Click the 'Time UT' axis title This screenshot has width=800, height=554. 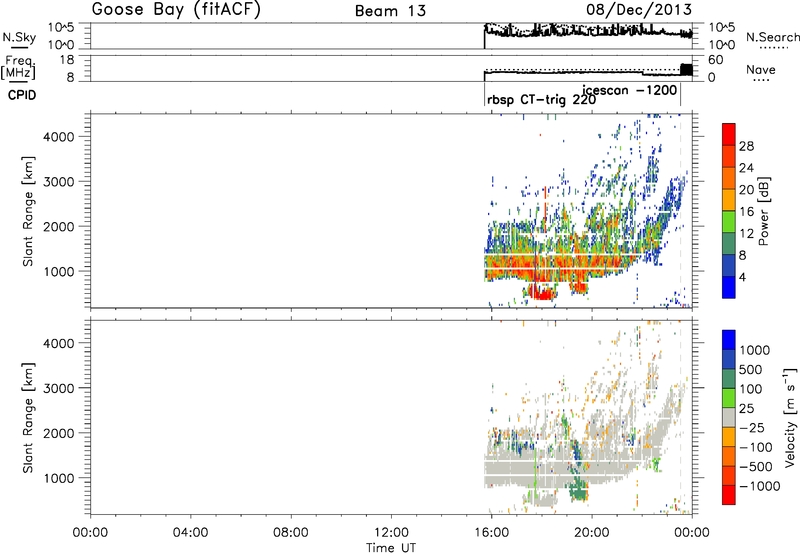[391, 548]
